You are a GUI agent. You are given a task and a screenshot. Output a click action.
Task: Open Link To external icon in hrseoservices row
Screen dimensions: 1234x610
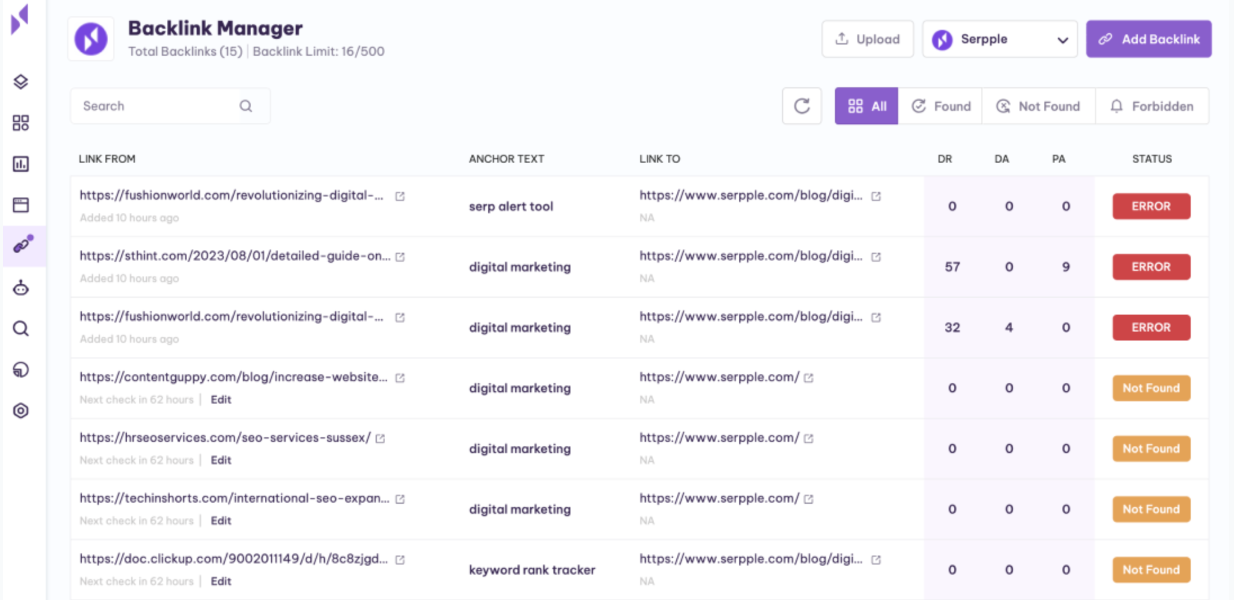coord(809,438)
